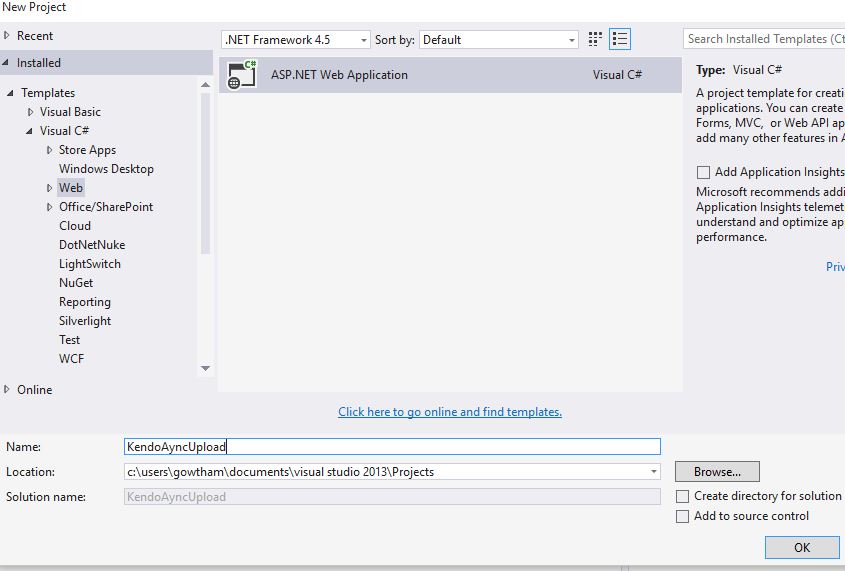Viewport: 845px width, 571px height.
Task: Expand the Web node arrow
Action: click(50, 188)
